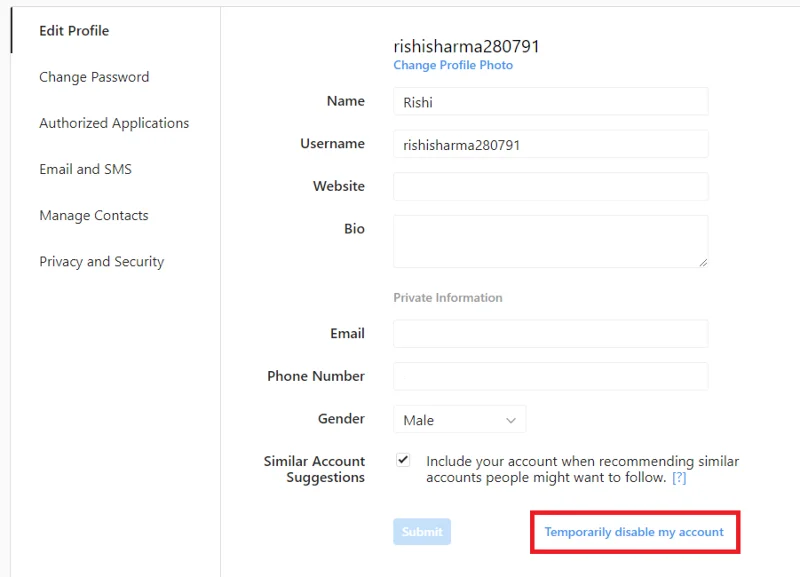Click Temporarily disable my account link

[x=634, y=532]
